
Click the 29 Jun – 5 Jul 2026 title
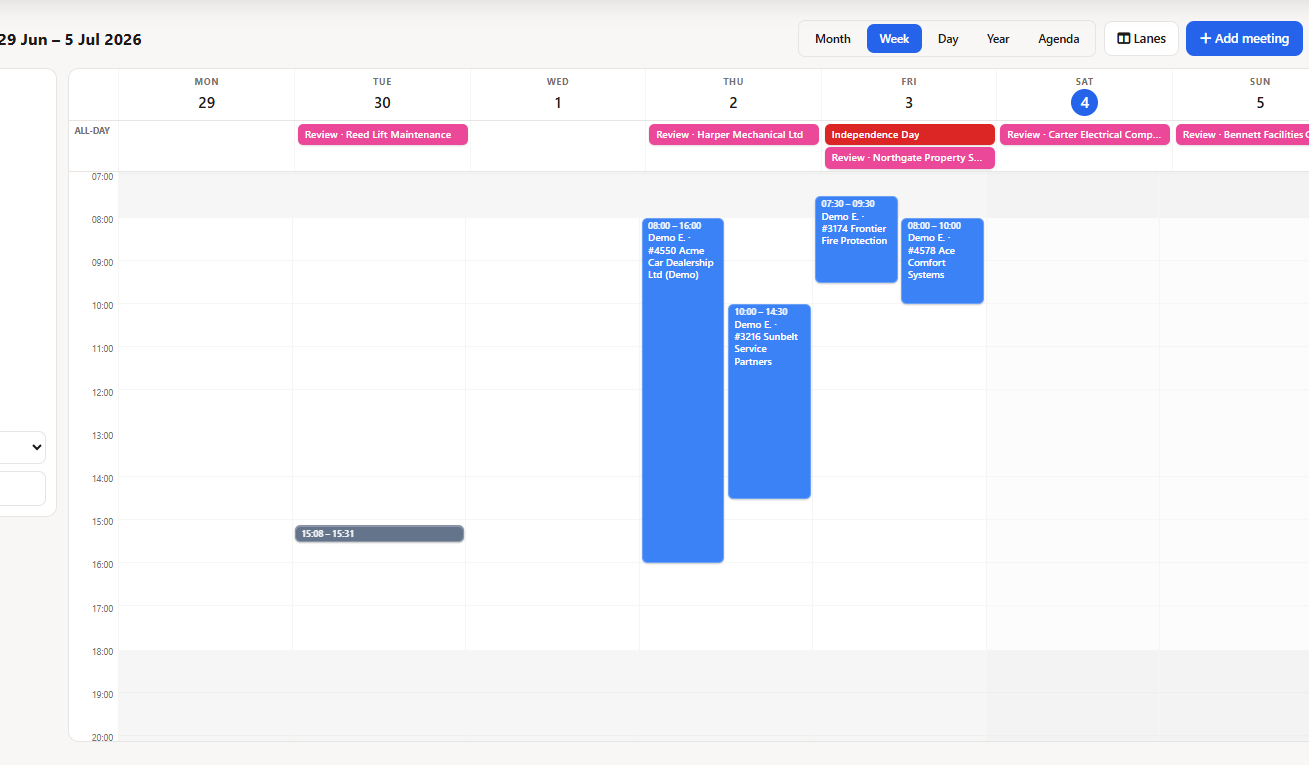pyautogui.click(x=70, y=40)
